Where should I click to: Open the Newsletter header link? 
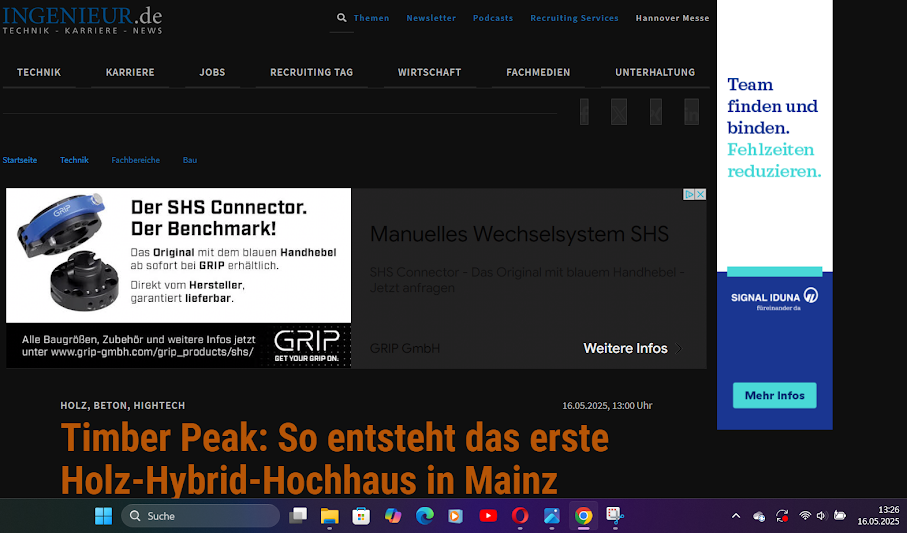point(431,18)
